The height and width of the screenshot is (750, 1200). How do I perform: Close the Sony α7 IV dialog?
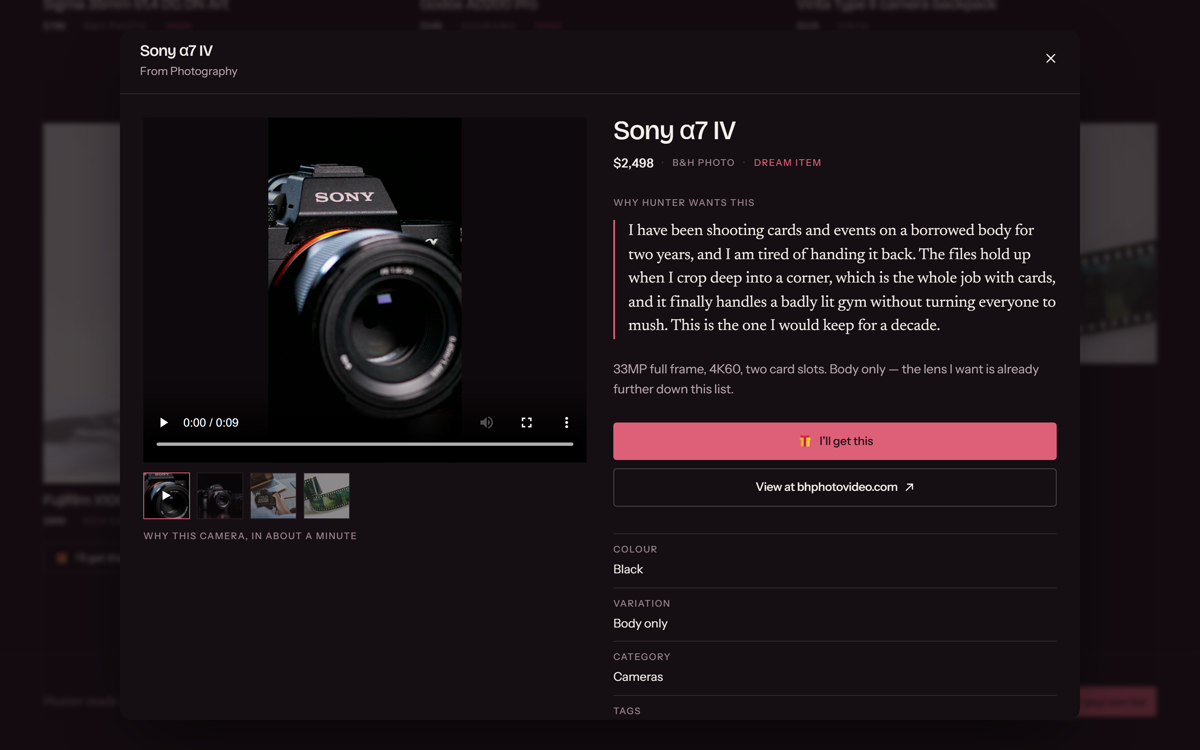point(1050,58)
